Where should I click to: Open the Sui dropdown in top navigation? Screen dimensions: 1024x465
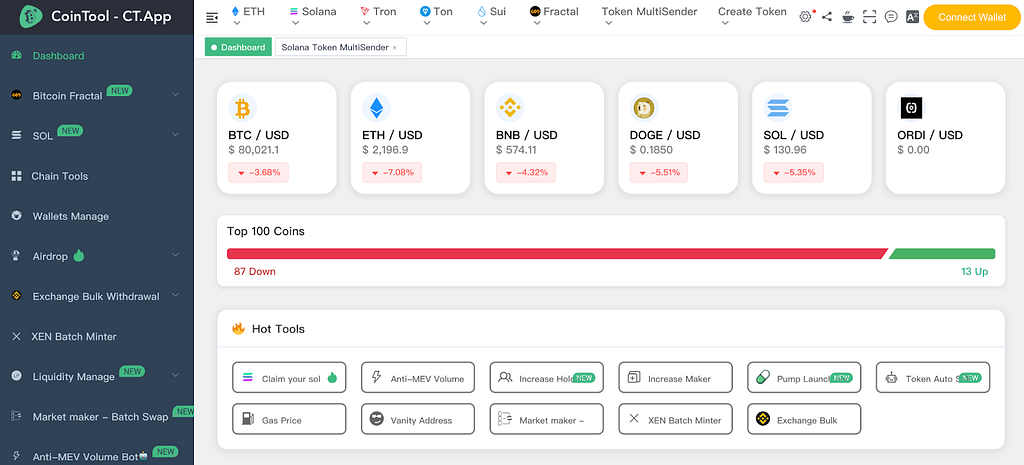pyautogui.click(x=491, y=16)
